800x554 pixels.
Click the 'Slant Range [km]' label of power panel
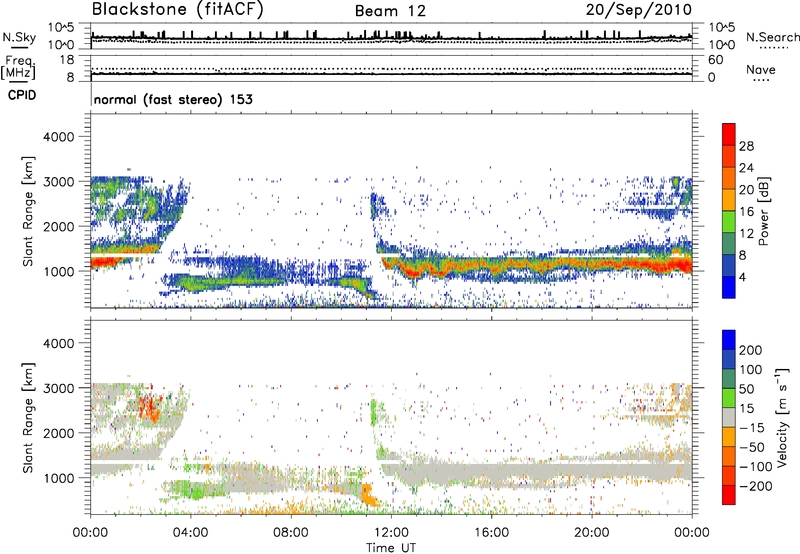pyautogui.click(x=28, y=211)
